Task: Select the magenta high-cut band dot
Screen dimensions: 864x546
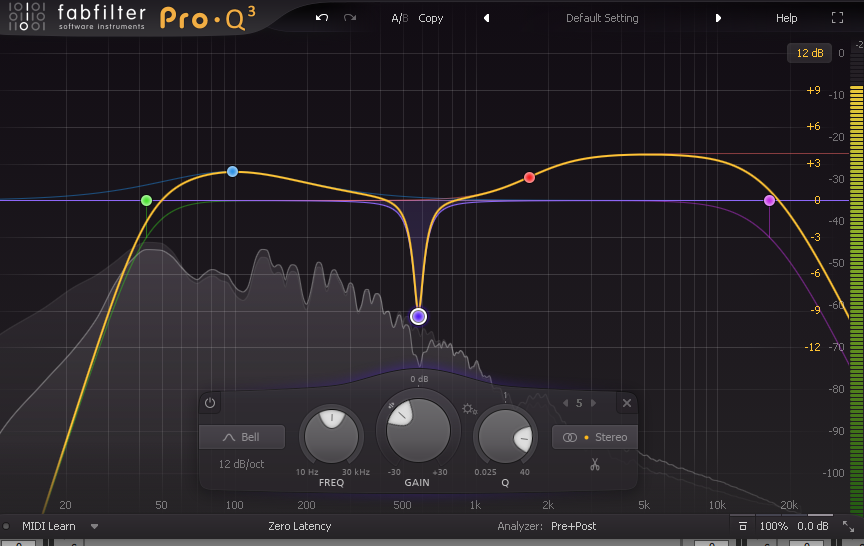Action: (769, 201)
